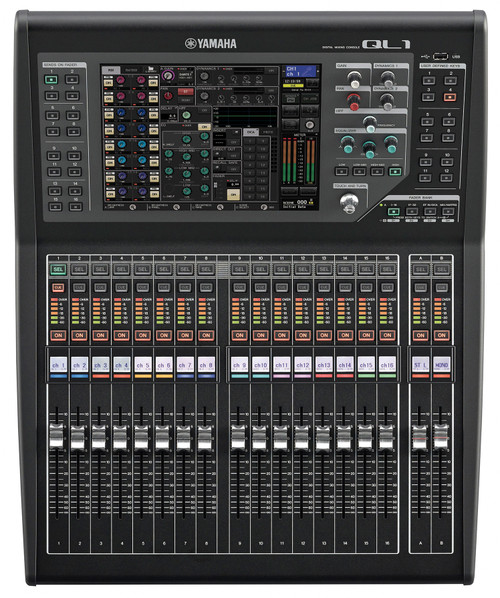Toggle the lit Sends On Fader key 1
This screenshot has width=500, height=598.
[x=51, y=79]
